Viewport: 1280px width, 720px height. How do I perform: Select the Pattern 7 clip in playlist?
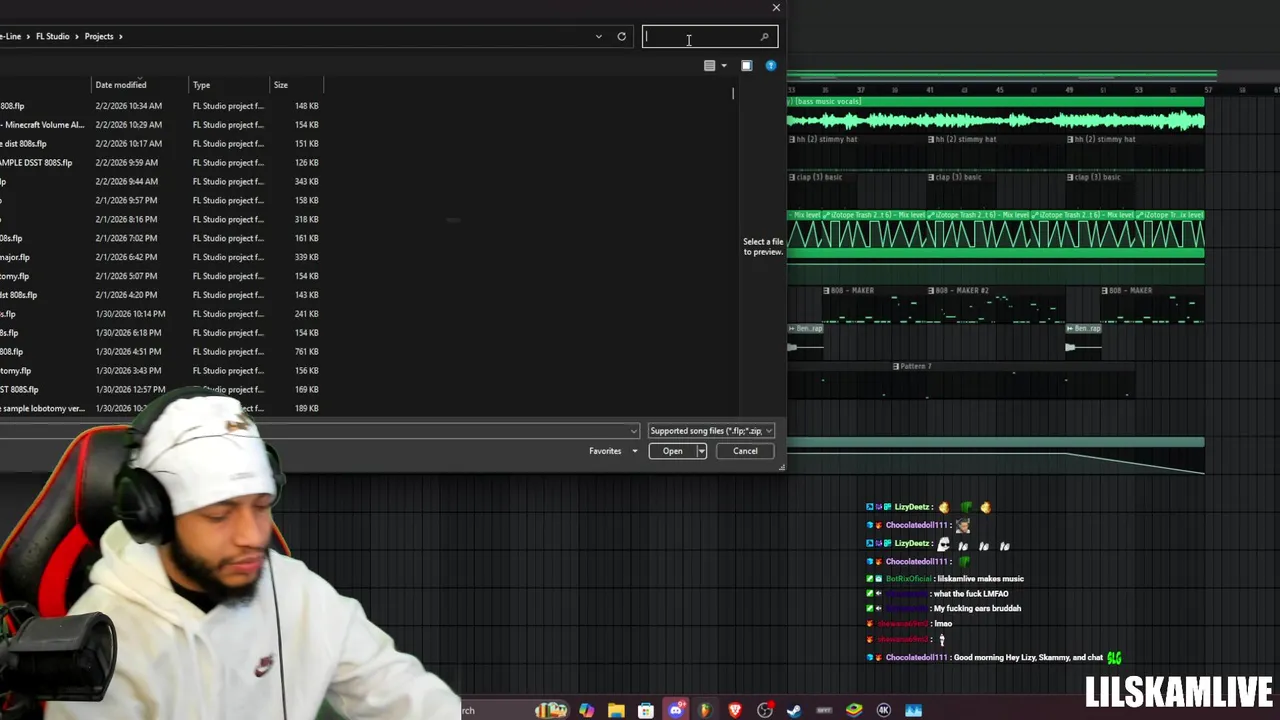click(x=1013, y=379)
